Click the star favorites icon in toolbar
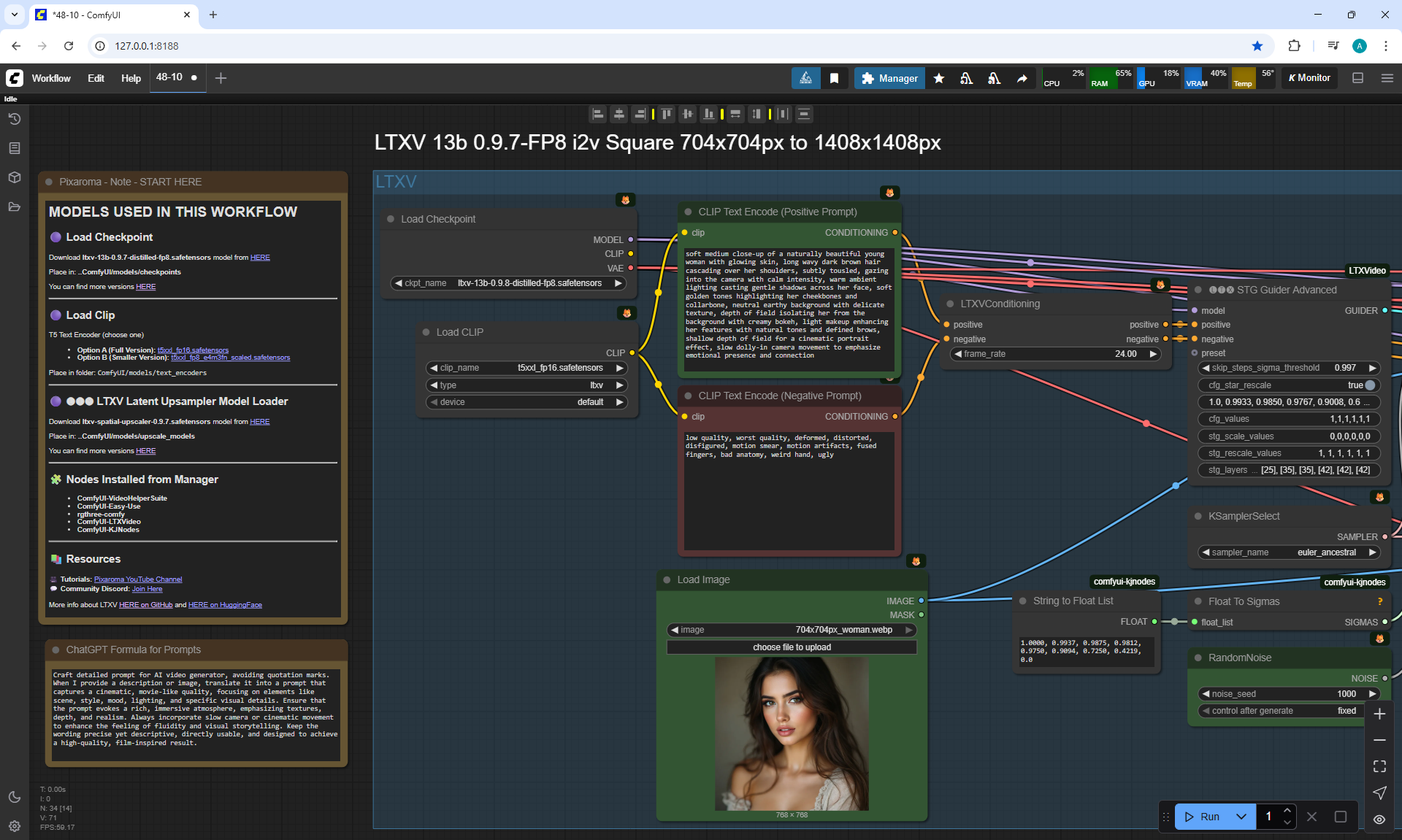The width and height of the screenshot is (1402, 840). 939,78
